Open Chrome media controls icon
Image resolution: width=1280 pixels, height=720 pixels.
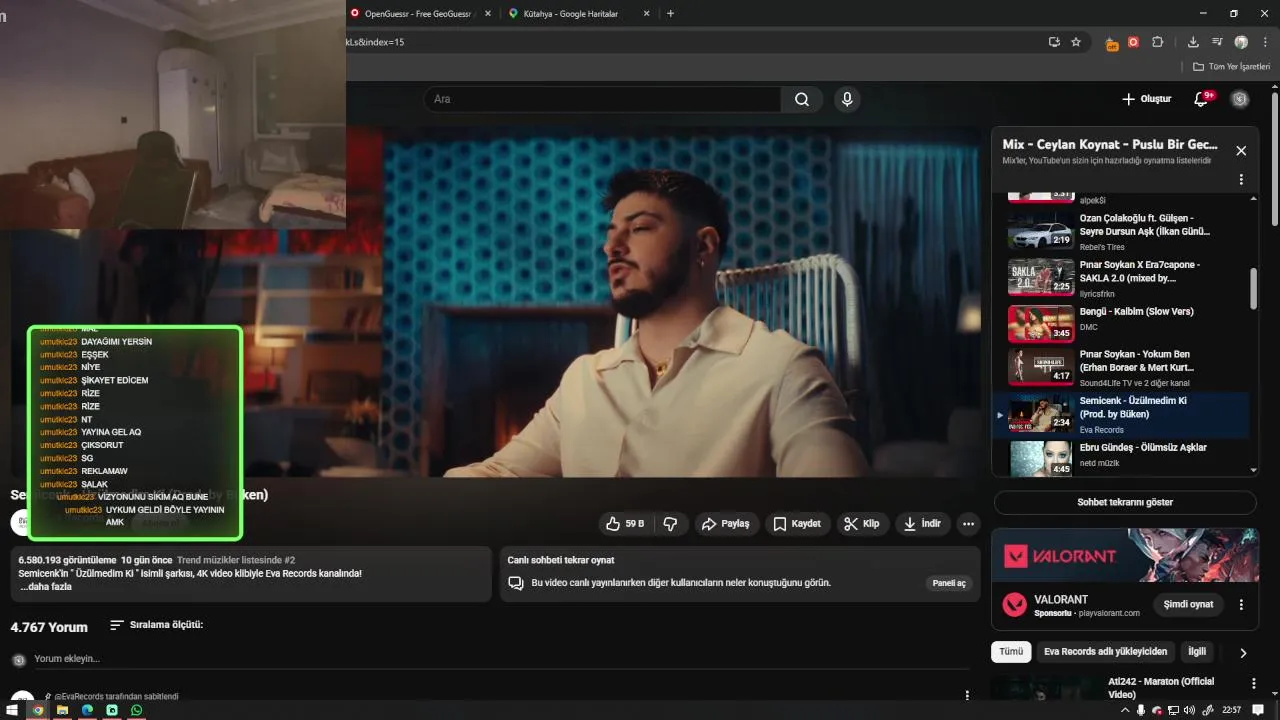1217,42
